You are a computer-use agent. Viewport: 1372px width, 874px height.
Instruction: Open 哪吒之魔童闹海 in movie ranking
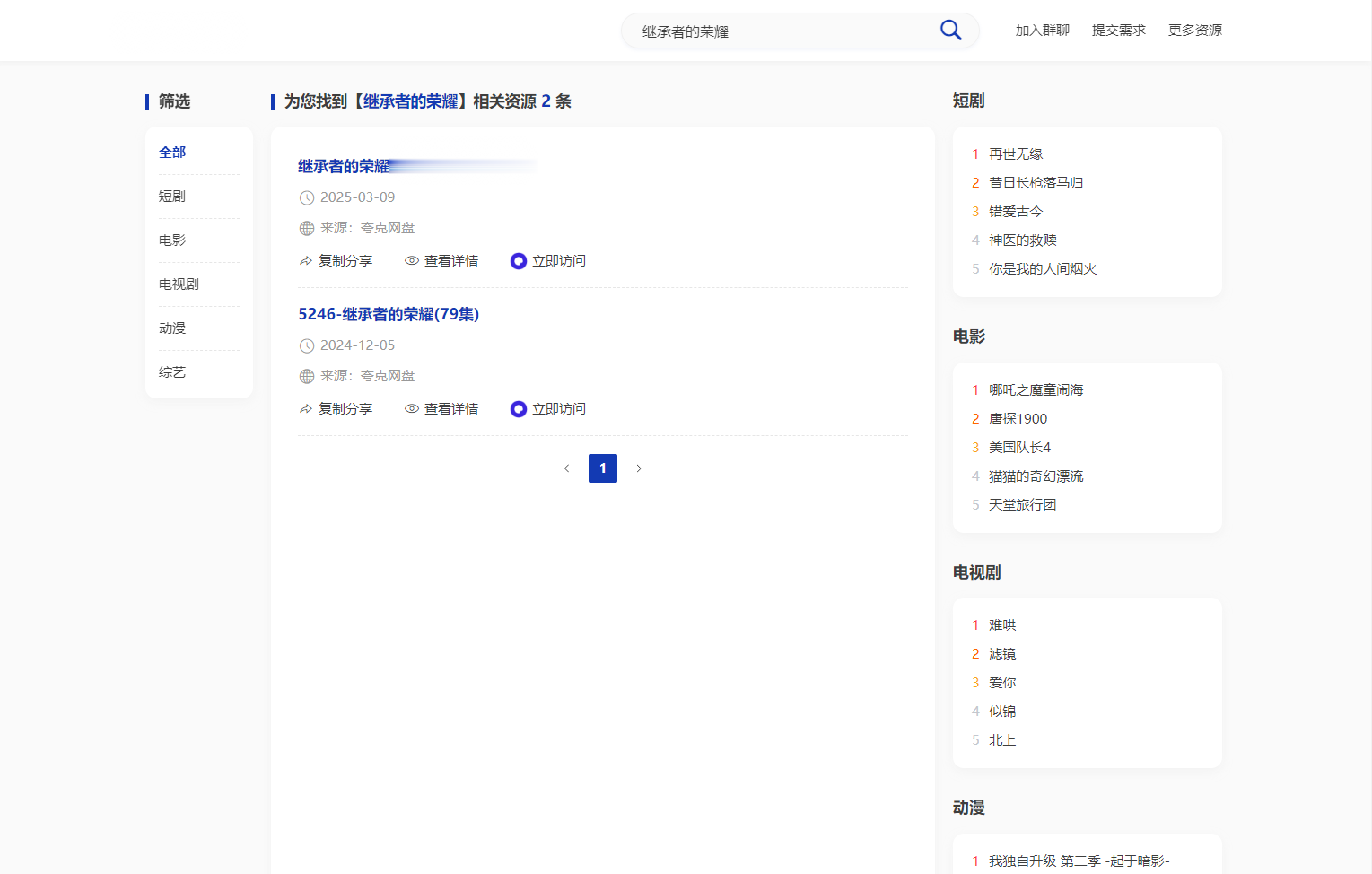coord(1036,389)
